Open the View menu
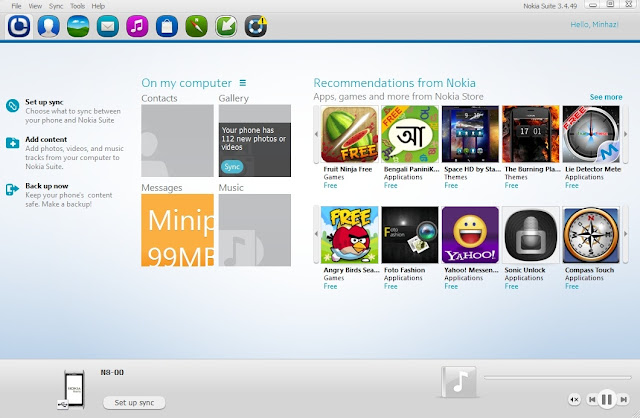The image size is (640, 418). [x=35, y=6]
